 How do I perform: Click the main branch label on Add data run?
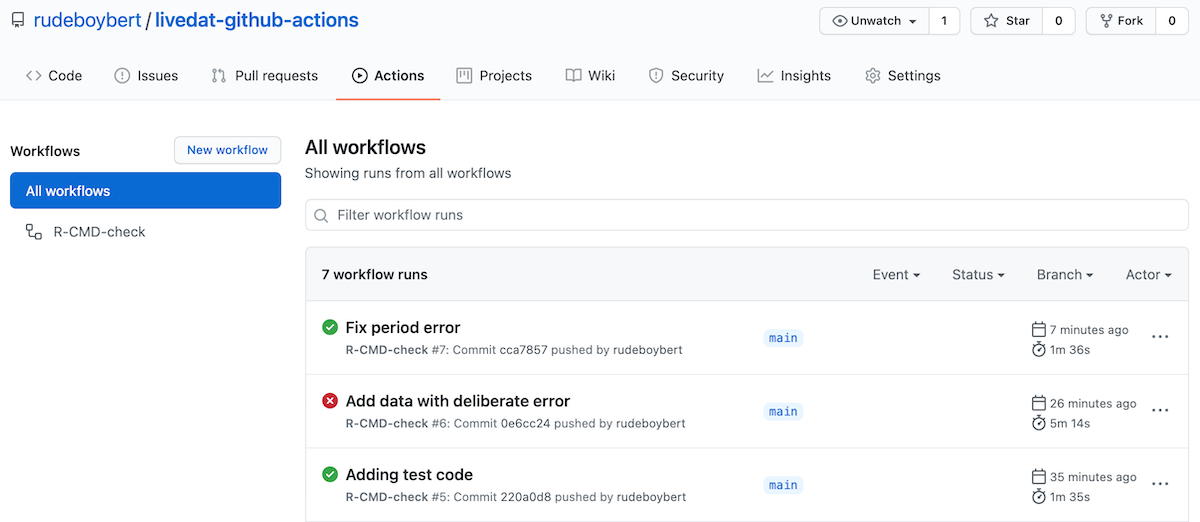pos(783,411)
